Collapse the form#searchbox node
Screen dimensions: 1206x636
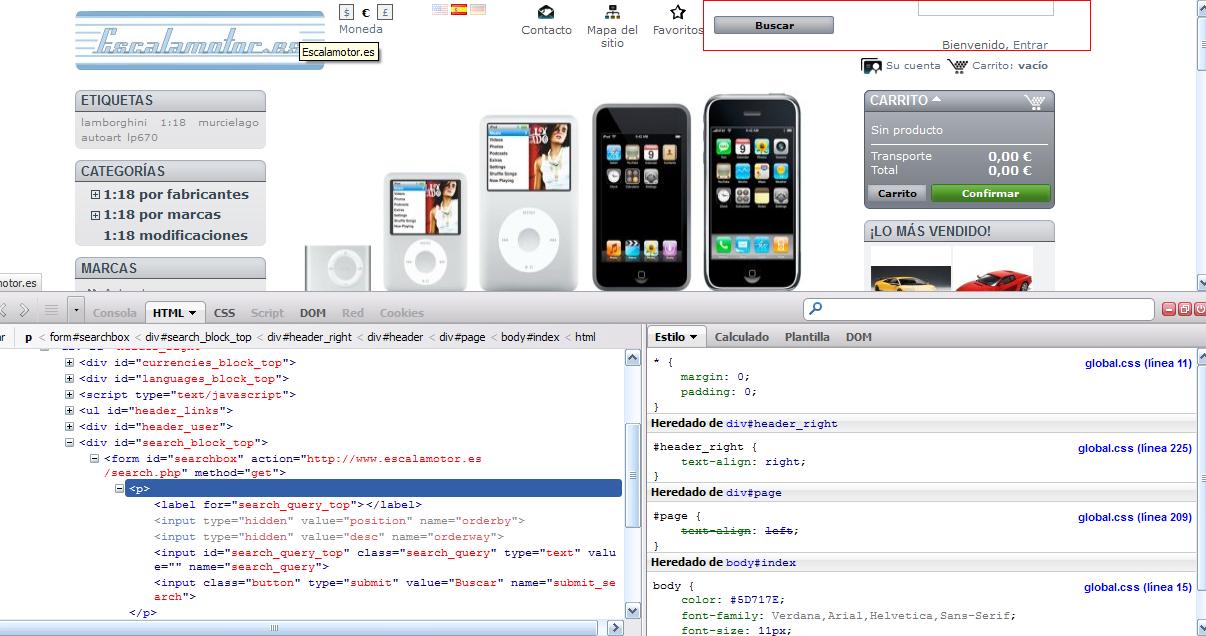pos(95,459)
